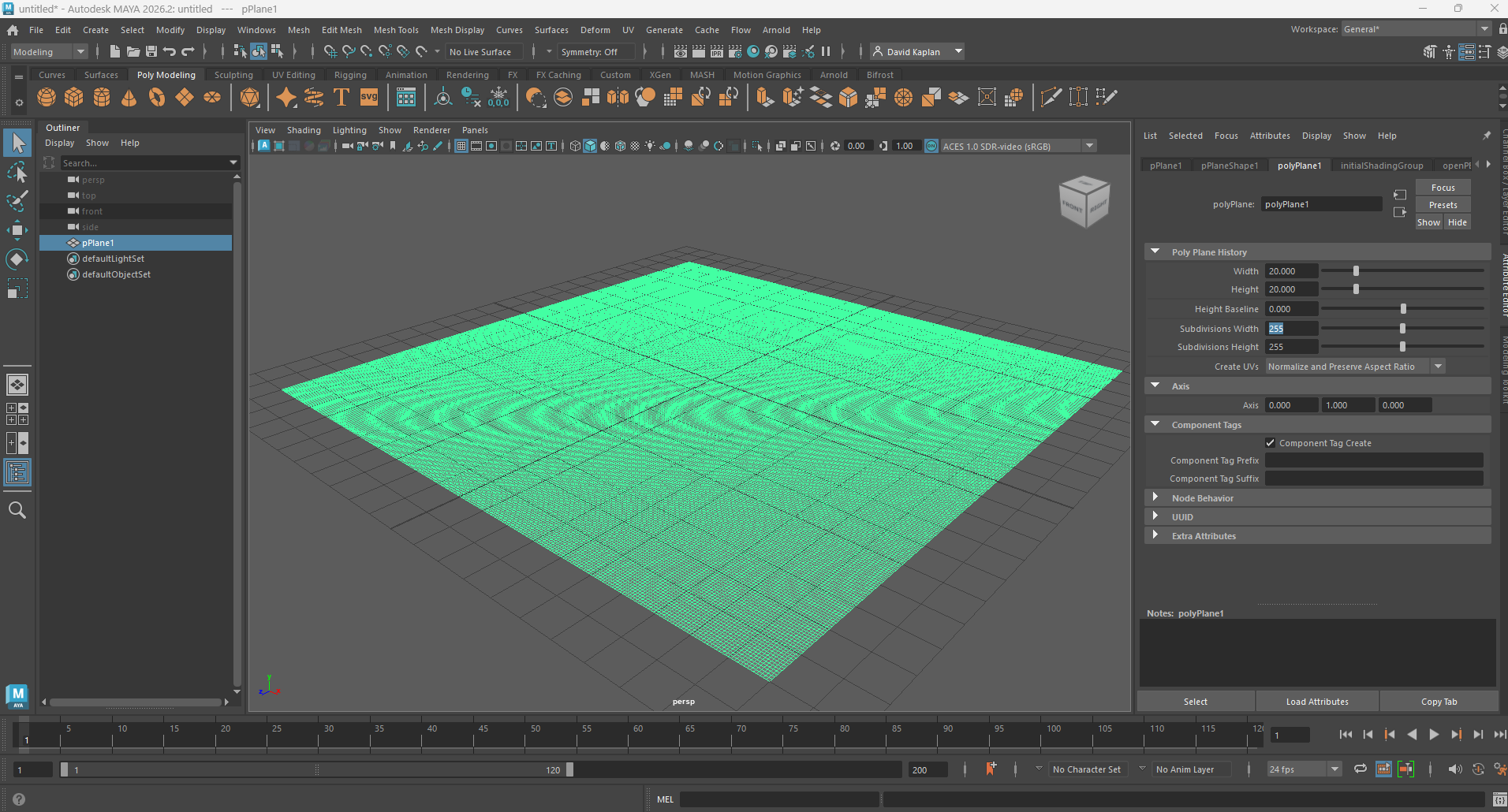1508x812 pixels.
Task: Toggle playback loop mode icon
Action: 1361,769
